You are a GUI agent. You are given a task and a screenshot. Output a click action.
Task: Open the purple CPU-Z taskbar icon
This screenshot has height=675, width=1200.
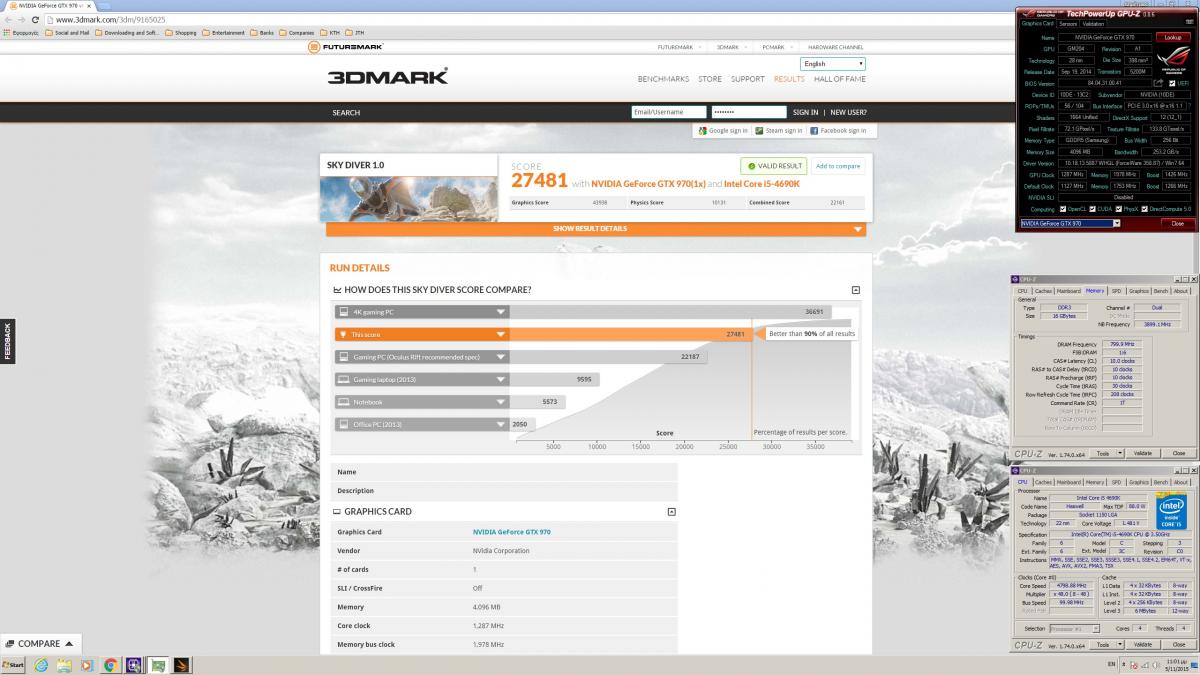(133, 665)
